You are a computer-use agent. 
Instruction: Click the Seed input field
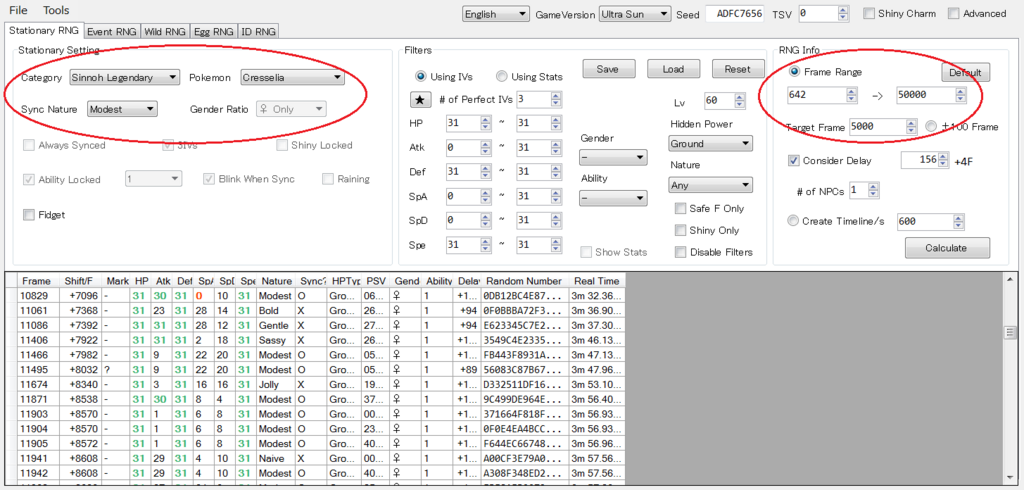click(735, 14)
